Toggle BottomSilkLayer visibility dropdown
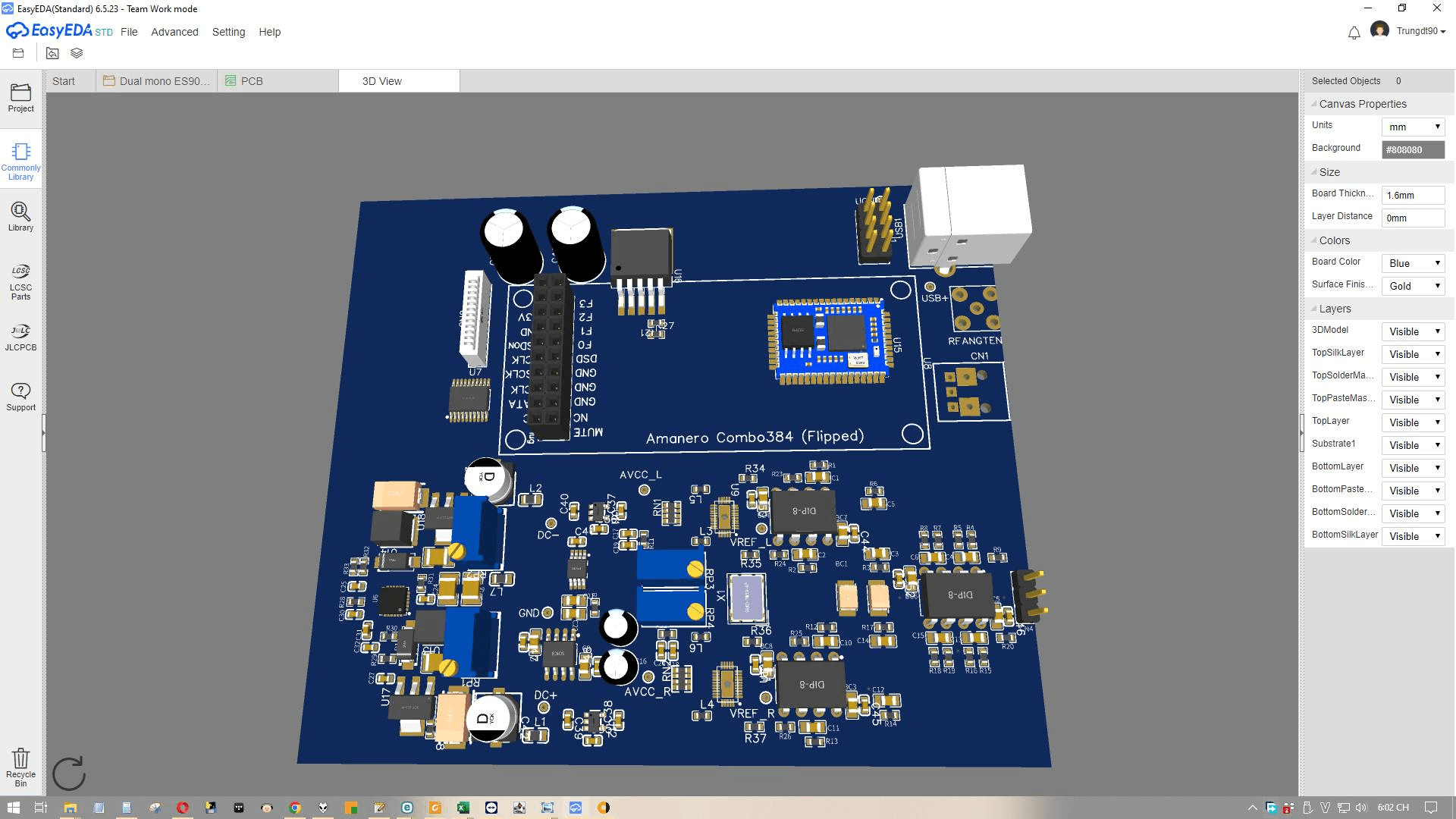The image size is (1456, 819). [1413, 536]
